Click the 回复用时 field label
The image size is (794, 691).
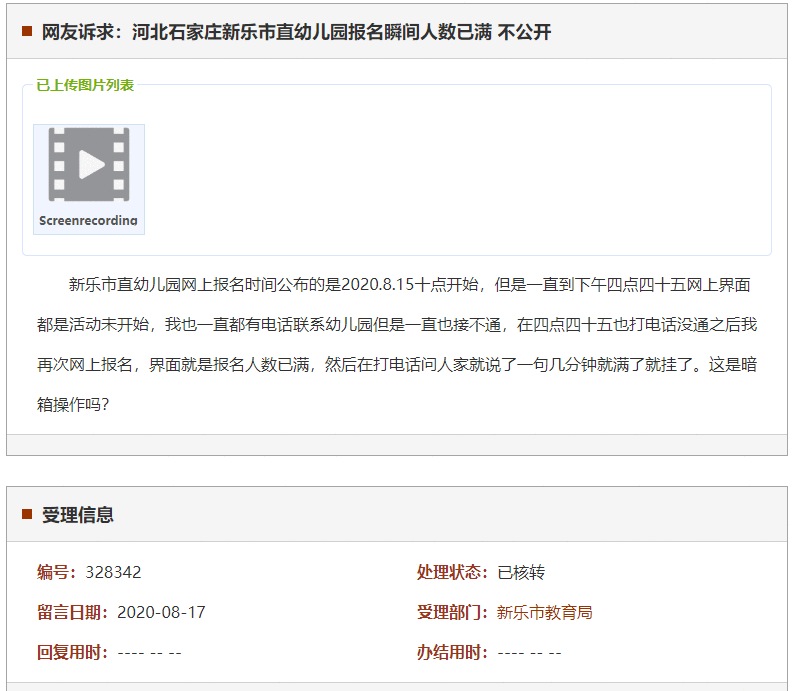(72, 652)
